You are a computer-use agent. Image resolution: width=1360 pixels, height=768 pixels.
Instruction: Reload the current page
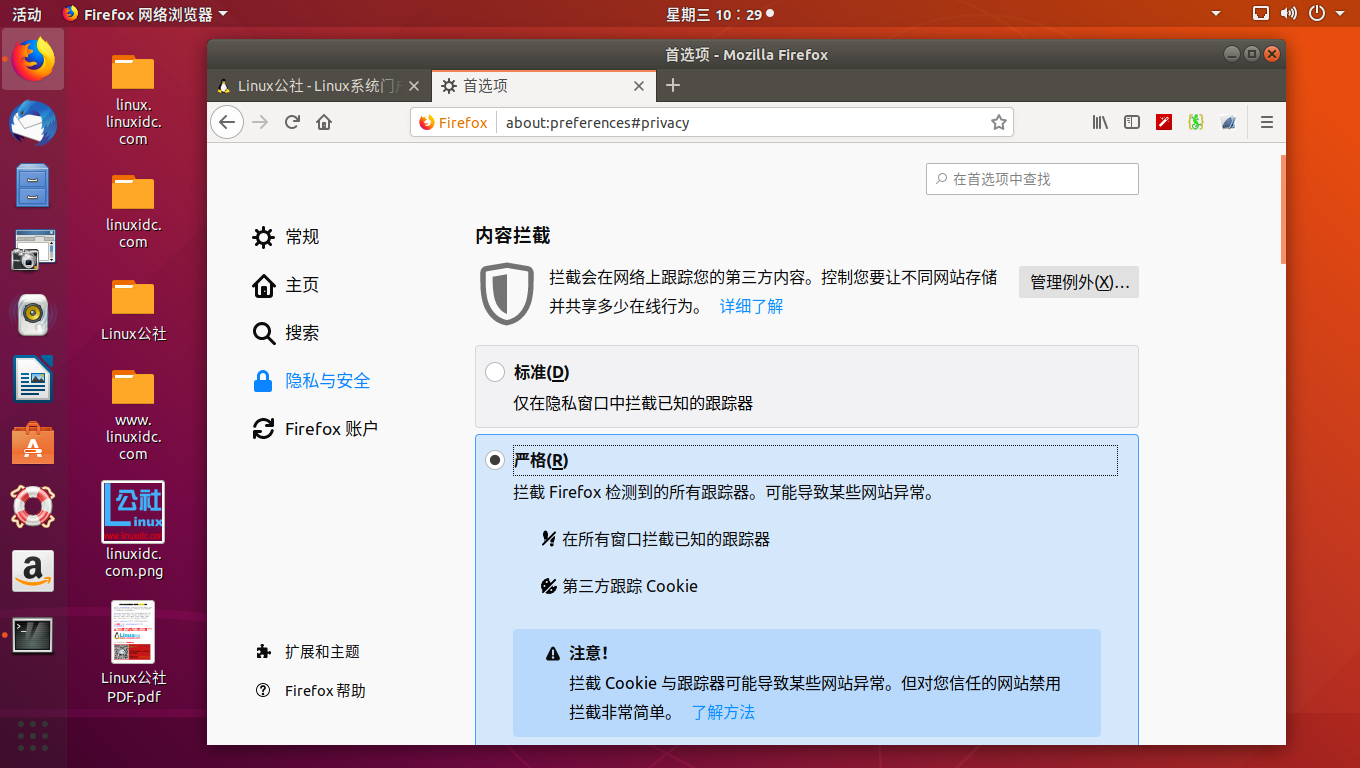[292, 122]
